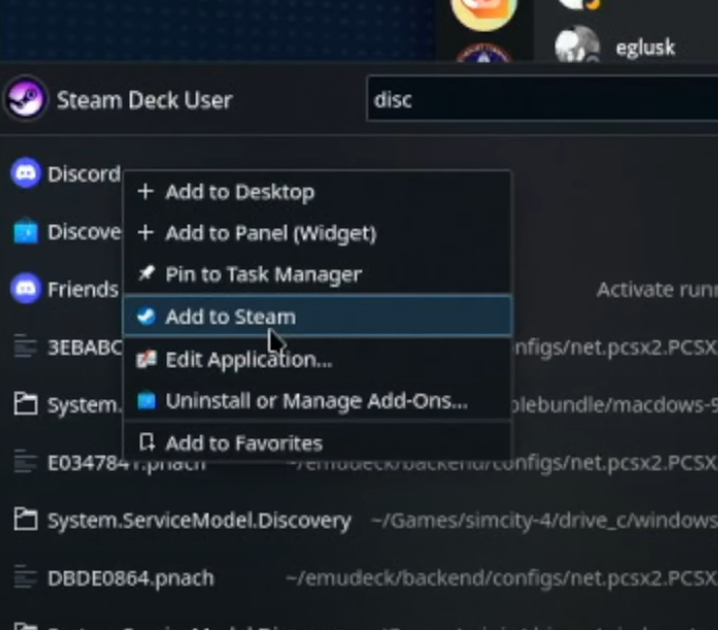Open Edit Application... menu entry
Viewport: 718px width, 630px height.
tap(317, 359)
